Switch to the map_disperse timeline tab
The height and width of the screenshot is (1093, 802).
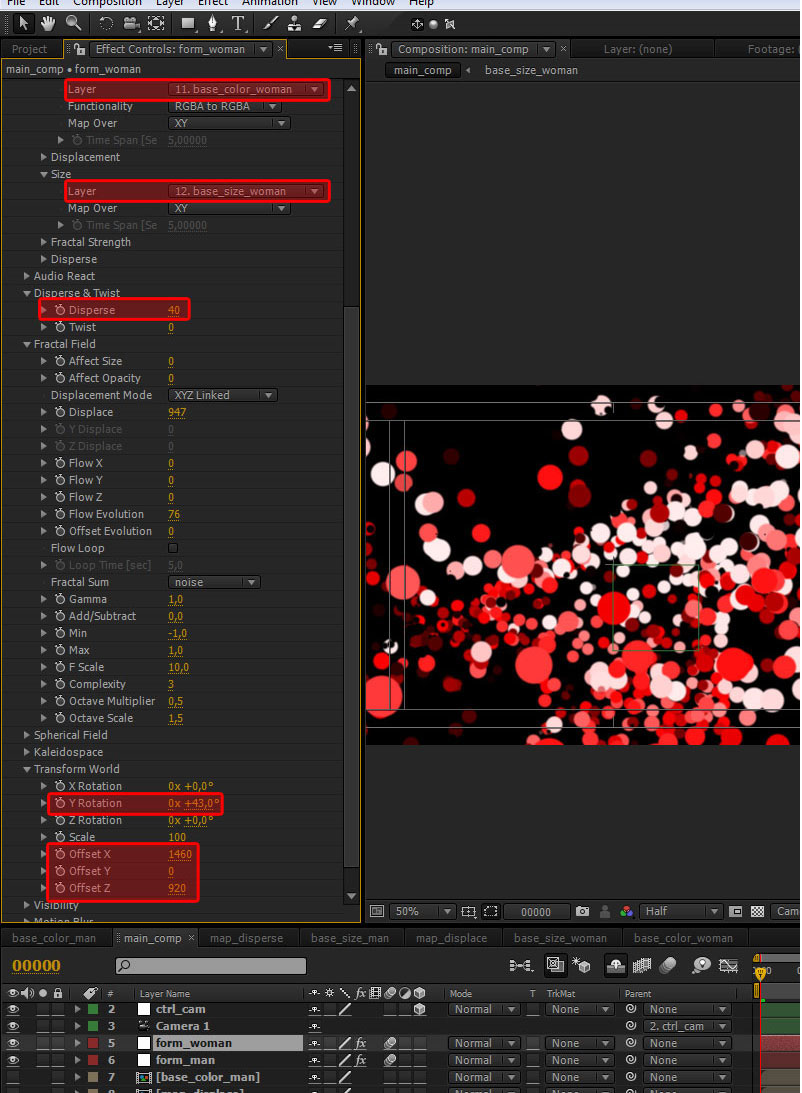point(247,938)
